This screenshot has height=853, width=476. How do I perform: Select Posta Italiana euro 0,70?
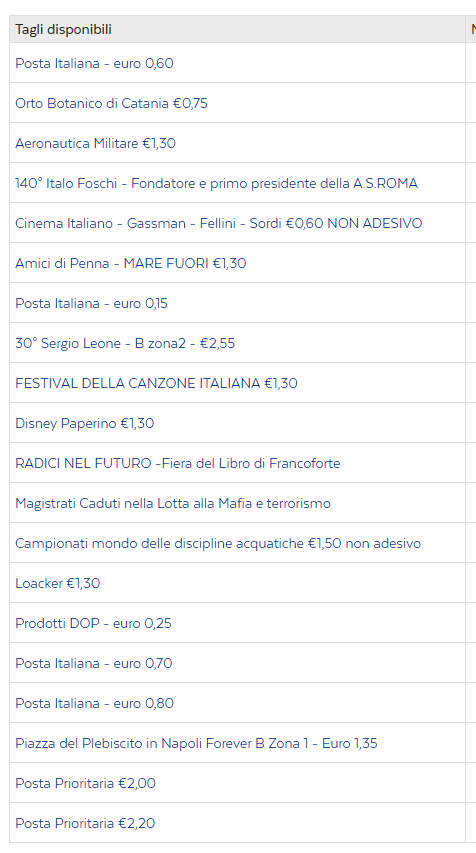point(94,663)
